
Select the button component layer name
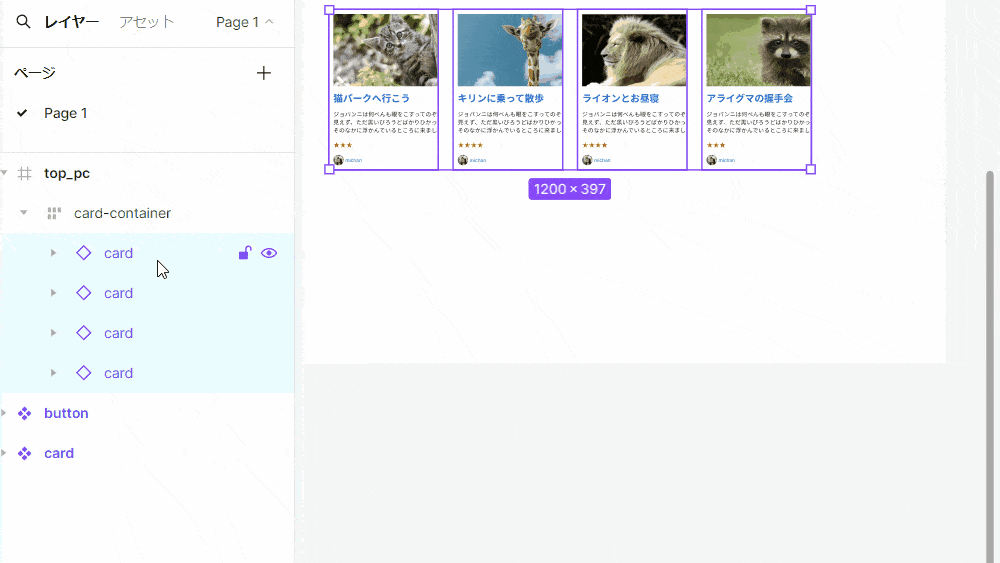click(x=66, y=413)
